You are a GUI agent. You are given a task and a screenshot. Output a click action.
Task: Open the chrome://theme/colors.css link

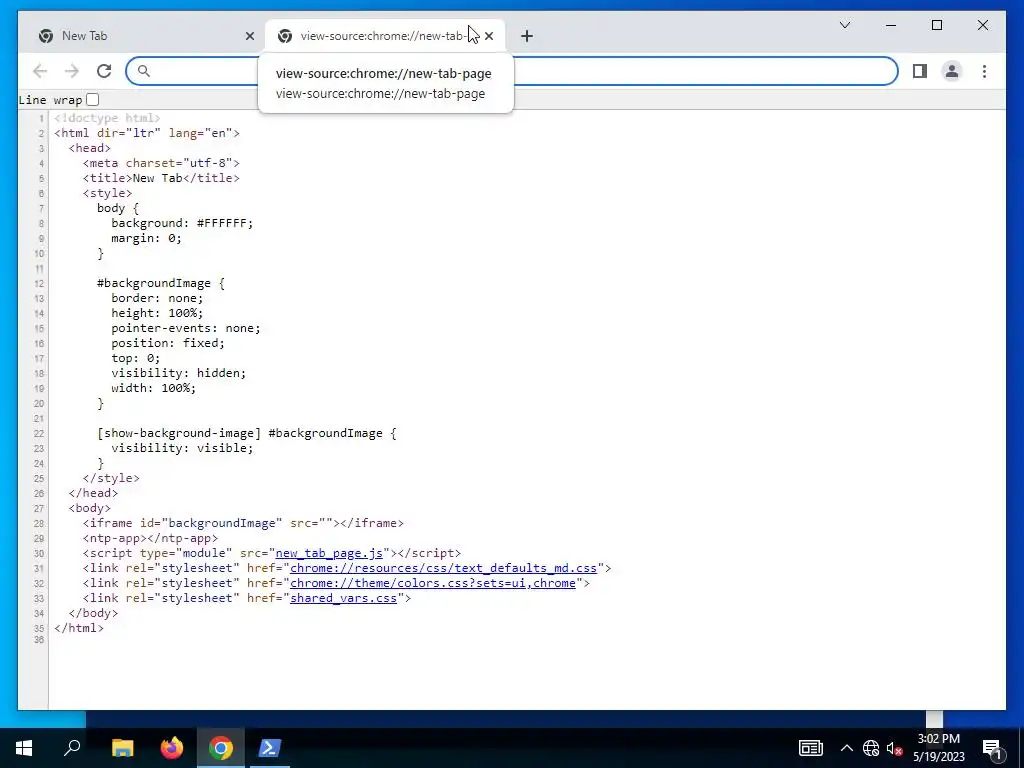433,583
